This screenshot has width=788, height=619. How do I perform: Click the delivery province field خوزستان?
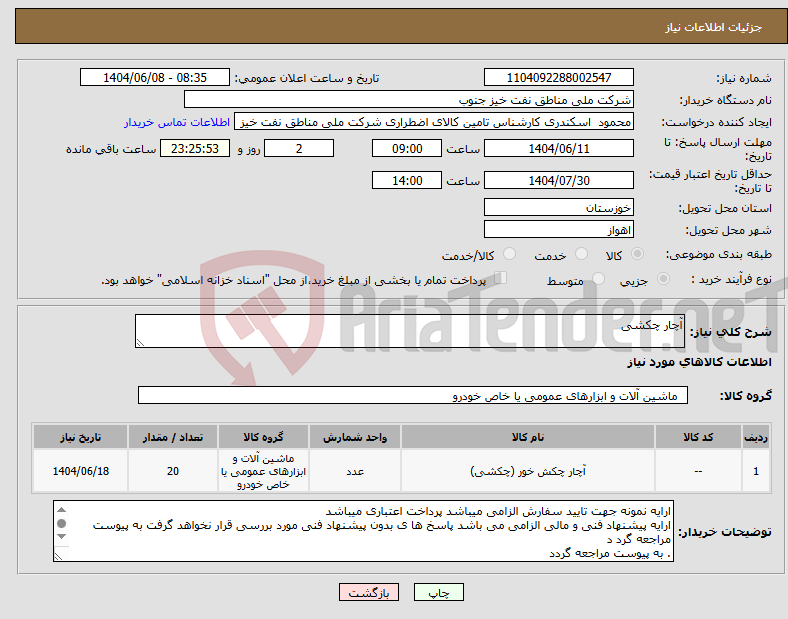[559, 207]
